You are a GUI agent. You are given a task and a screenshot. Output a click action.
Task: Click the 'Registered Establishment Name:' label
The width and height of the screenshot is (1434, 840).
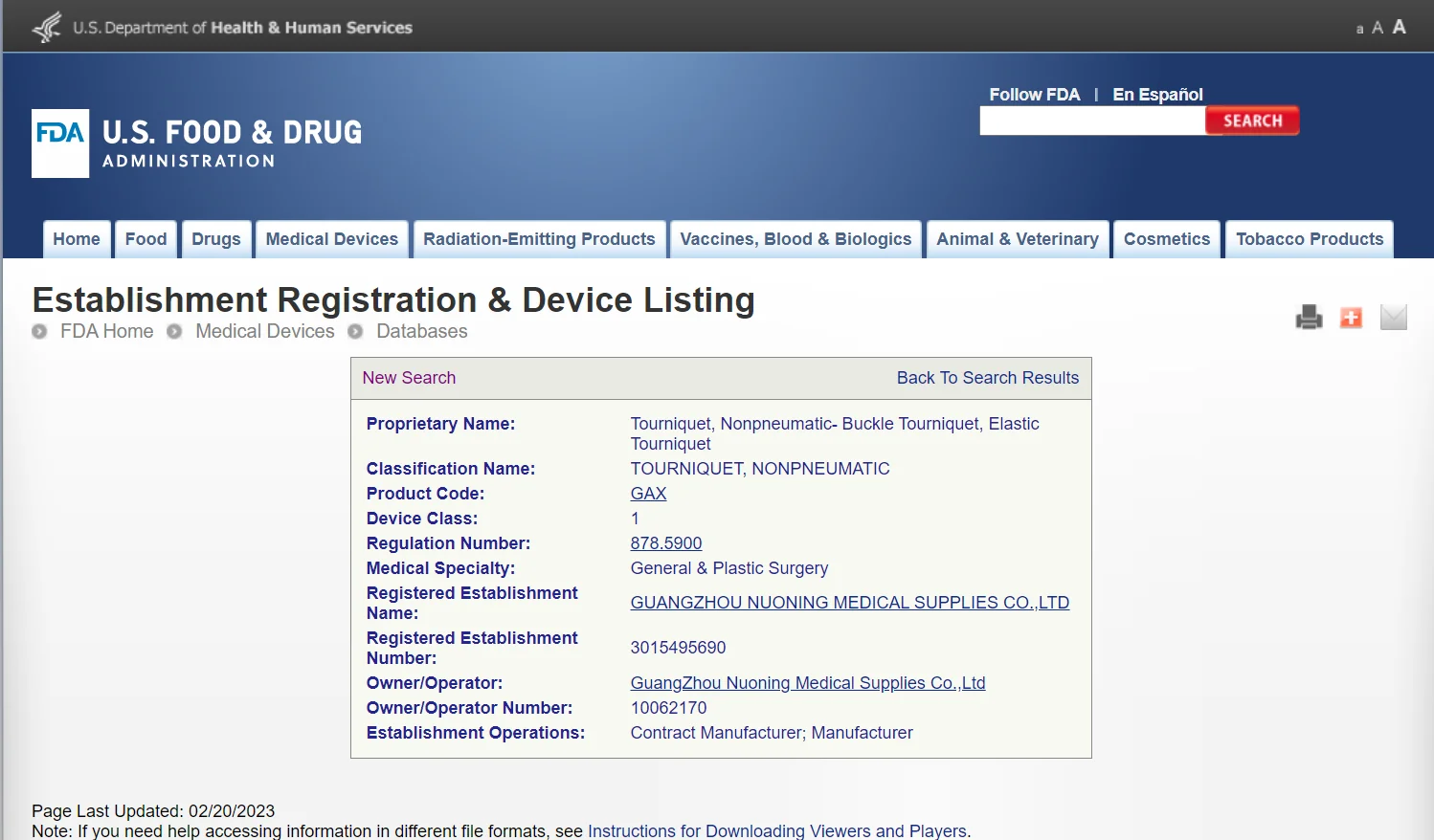(472, 603)
